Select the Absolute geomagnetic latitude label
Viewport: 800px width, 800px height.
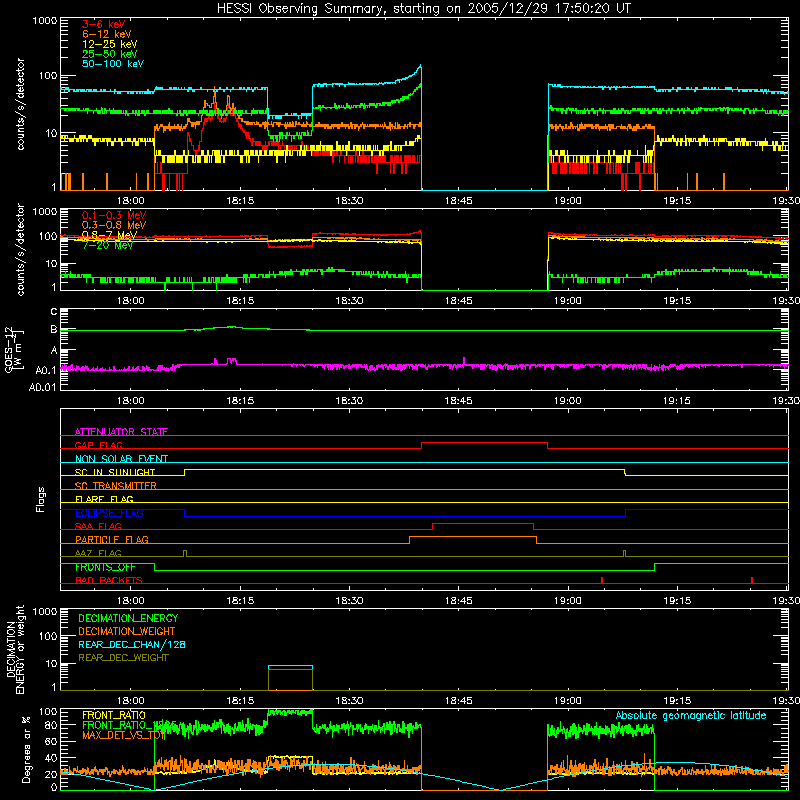[x=691, y=716]
